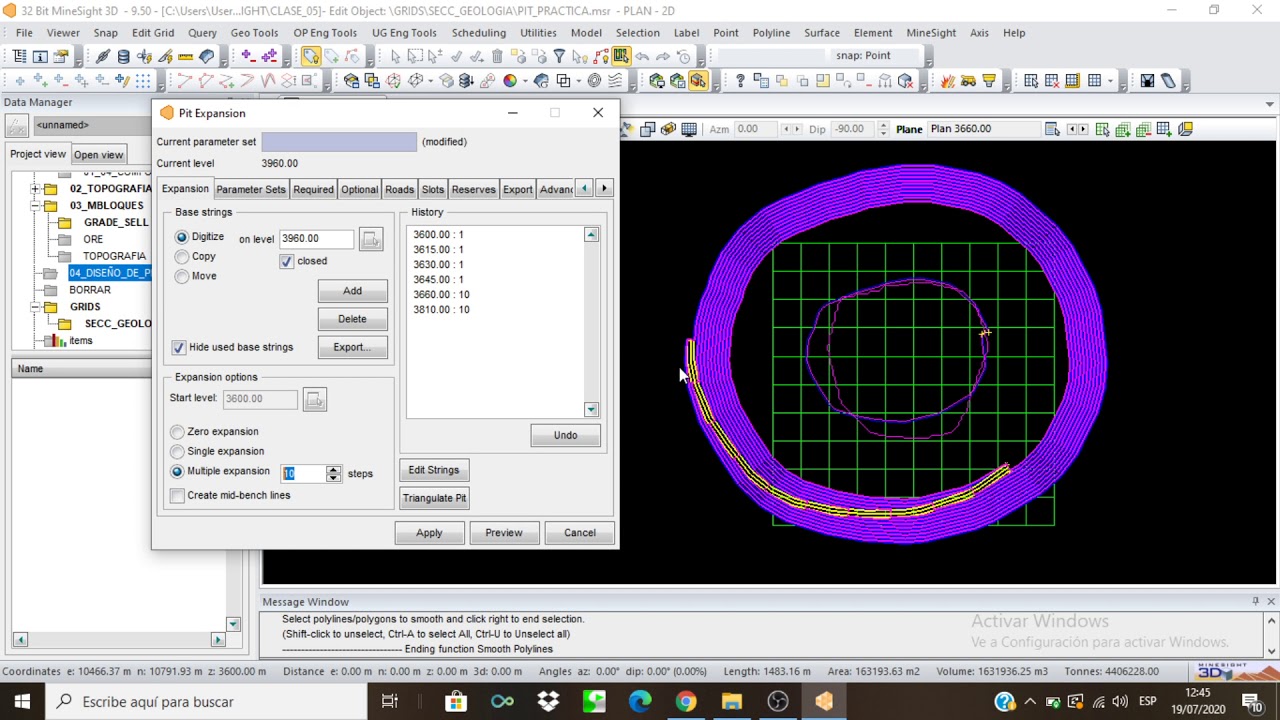Switch to the Open view tab
The image size is (1280, 720).
point(98,155)
